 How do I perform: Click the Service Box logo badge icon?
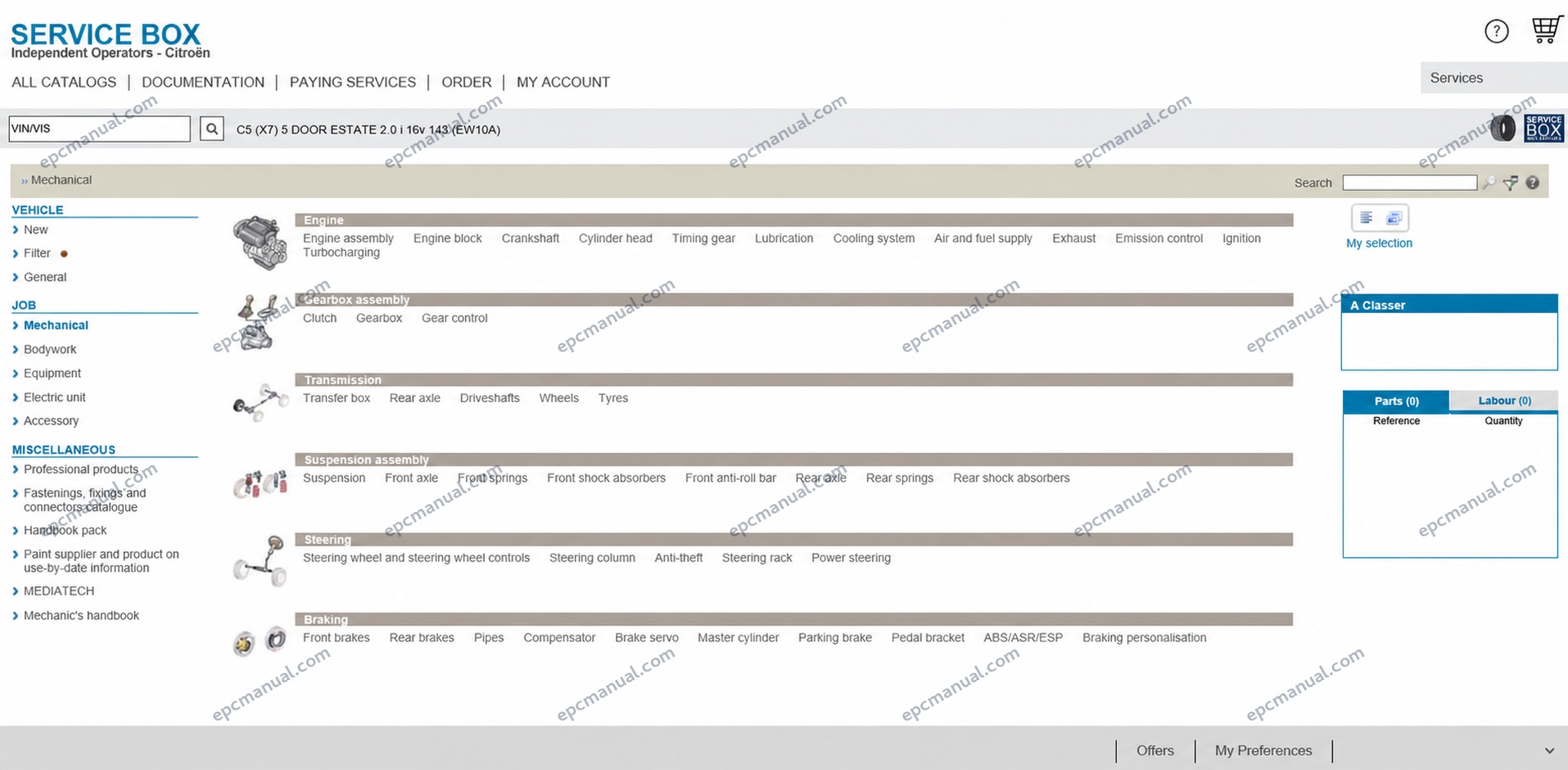tap(1543, 129)
